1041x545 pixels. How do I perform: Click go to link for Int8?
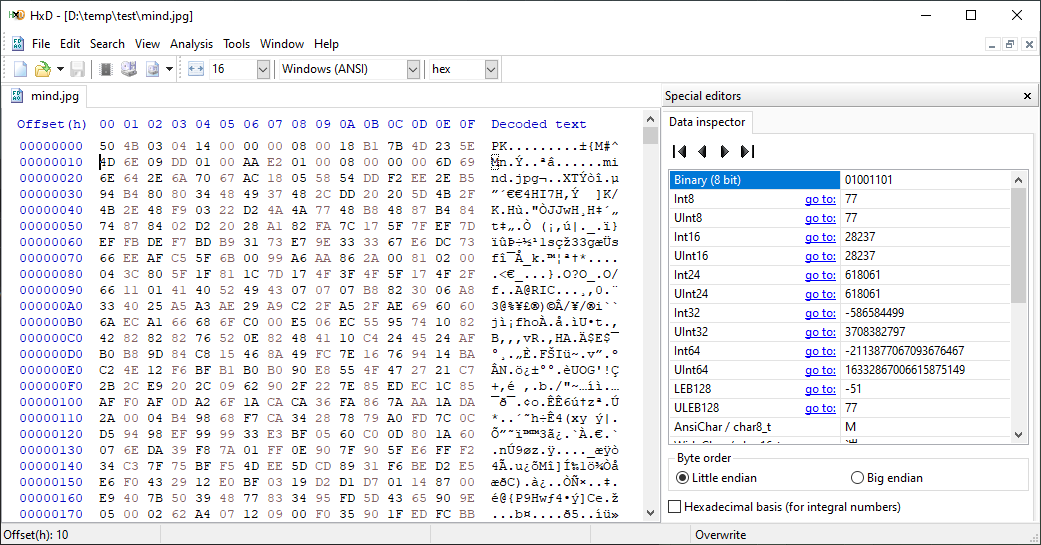tap(820, 199)
